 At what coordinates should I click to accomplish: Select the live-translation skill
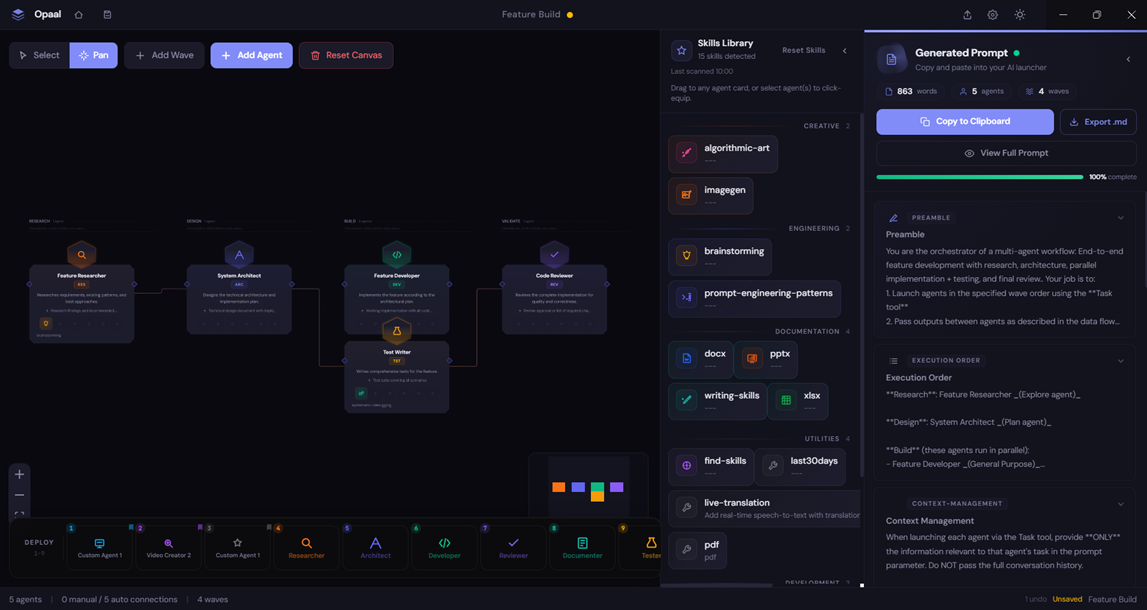click(x=764, y=508)
